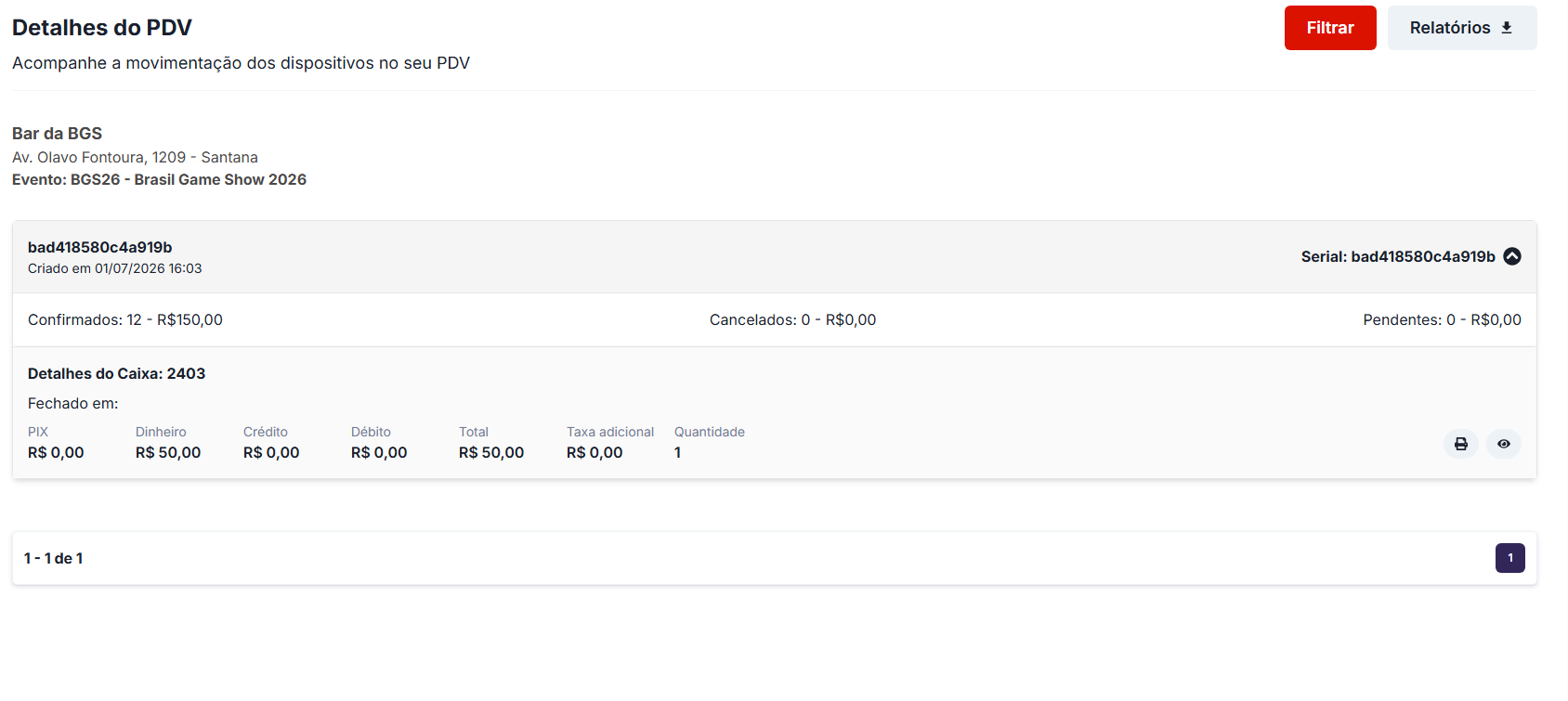Click the Cancelados: 0 - R$0,00 summary
The width and height of the screenshot is (1568, 701).
792,319
